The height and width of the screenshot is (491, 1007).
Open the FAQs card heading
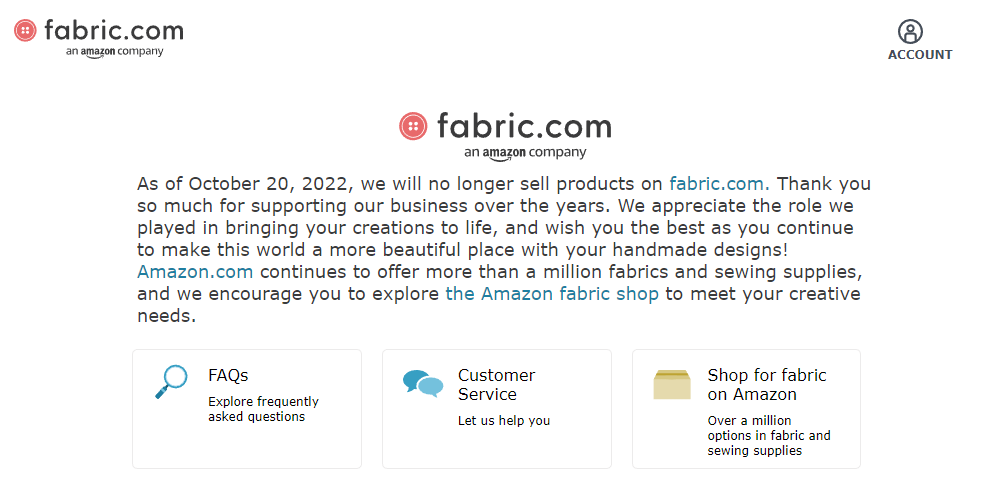228,375
